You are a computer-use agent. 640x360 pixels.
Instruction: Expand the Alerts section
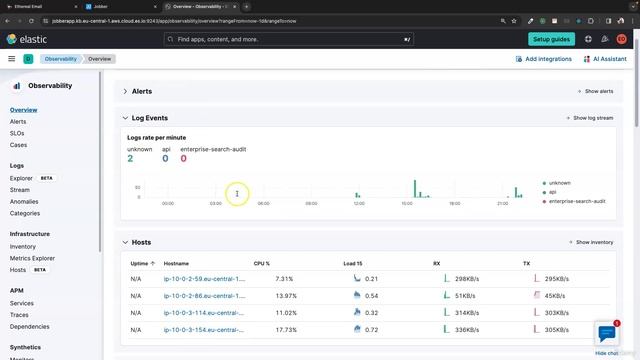click(125, 91)
